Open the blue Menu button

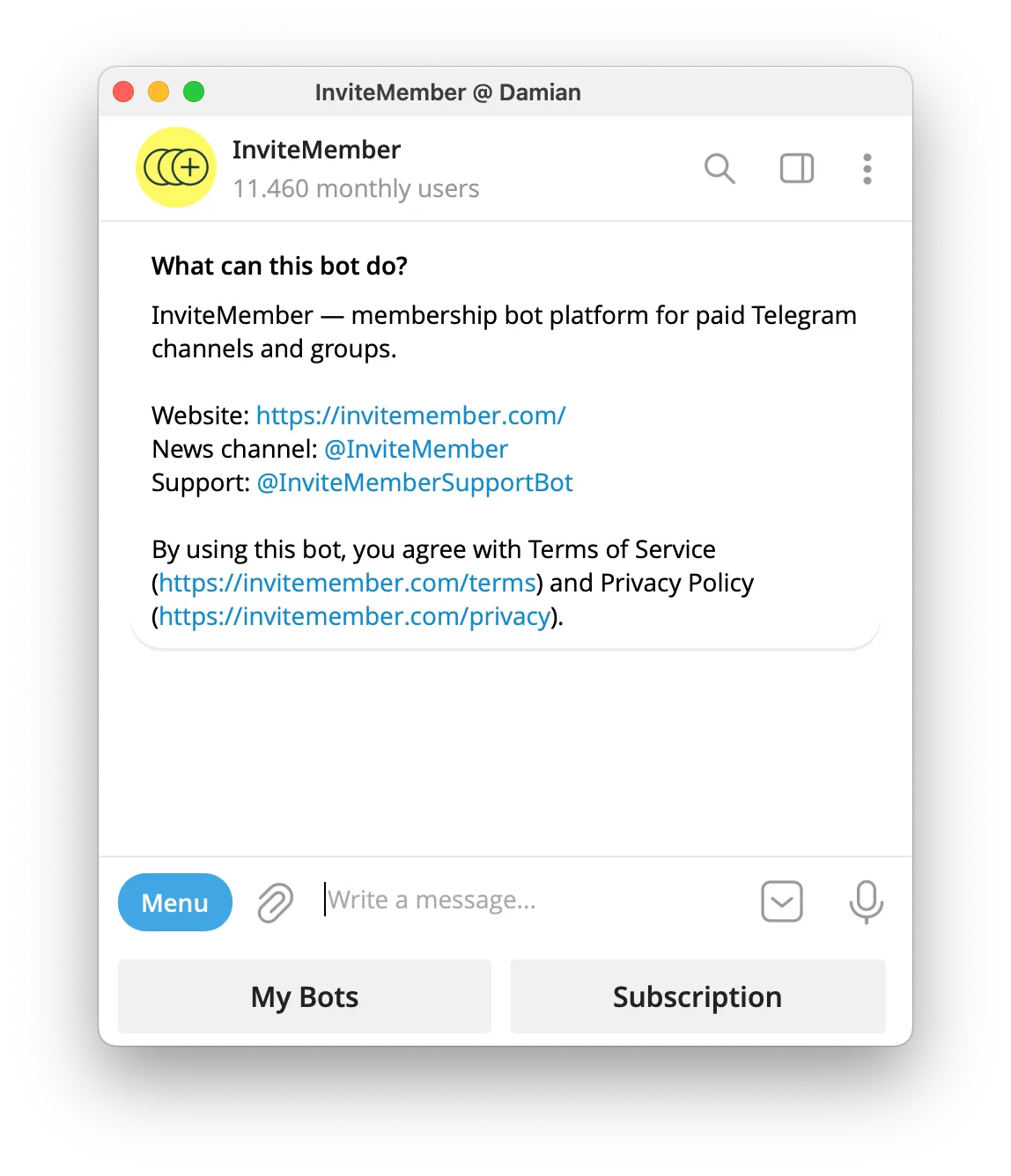(175, 902)
